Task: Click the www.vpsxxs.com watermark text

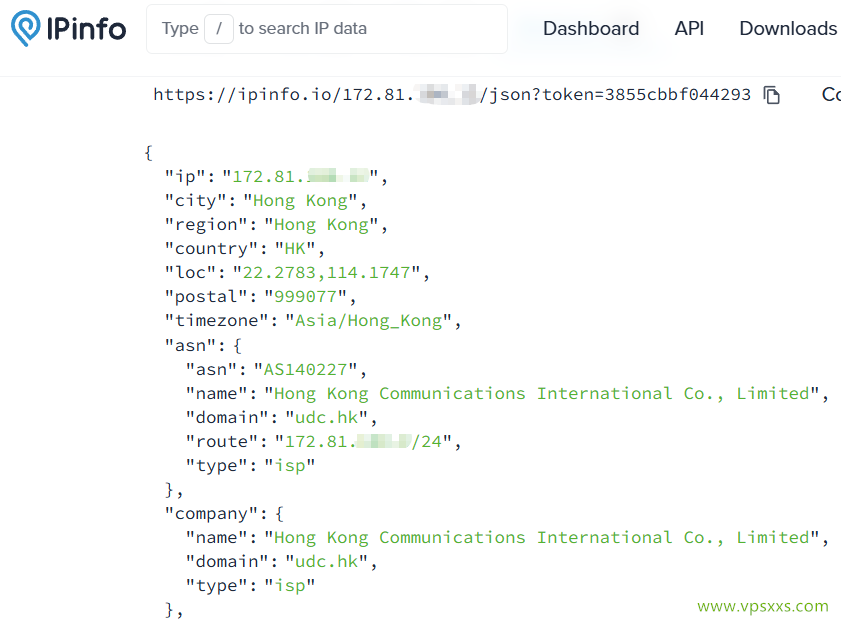Action: point(762,606)
